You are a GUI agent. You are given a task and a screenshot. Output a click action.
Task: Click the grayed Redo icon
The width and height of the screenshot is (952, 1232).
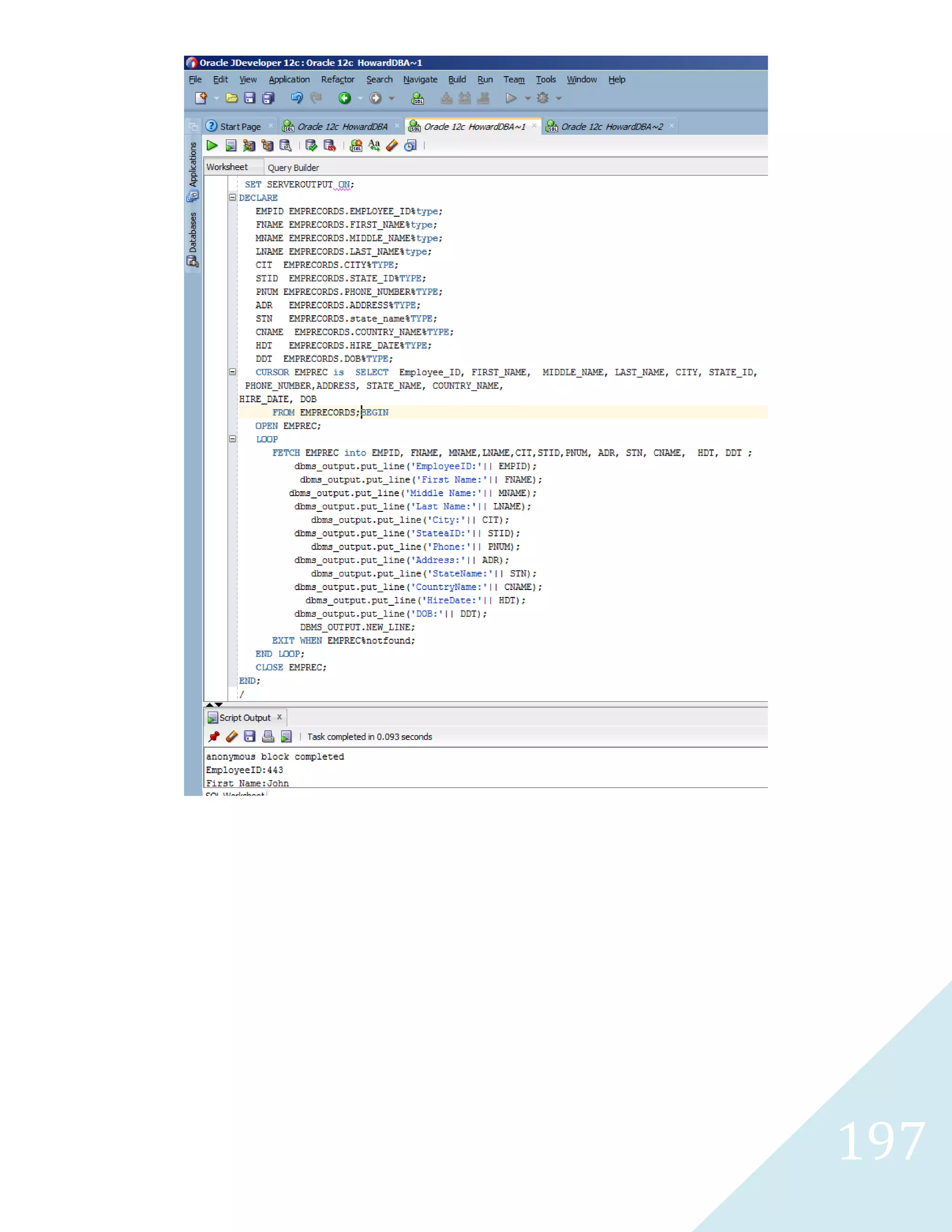point(316,98)
